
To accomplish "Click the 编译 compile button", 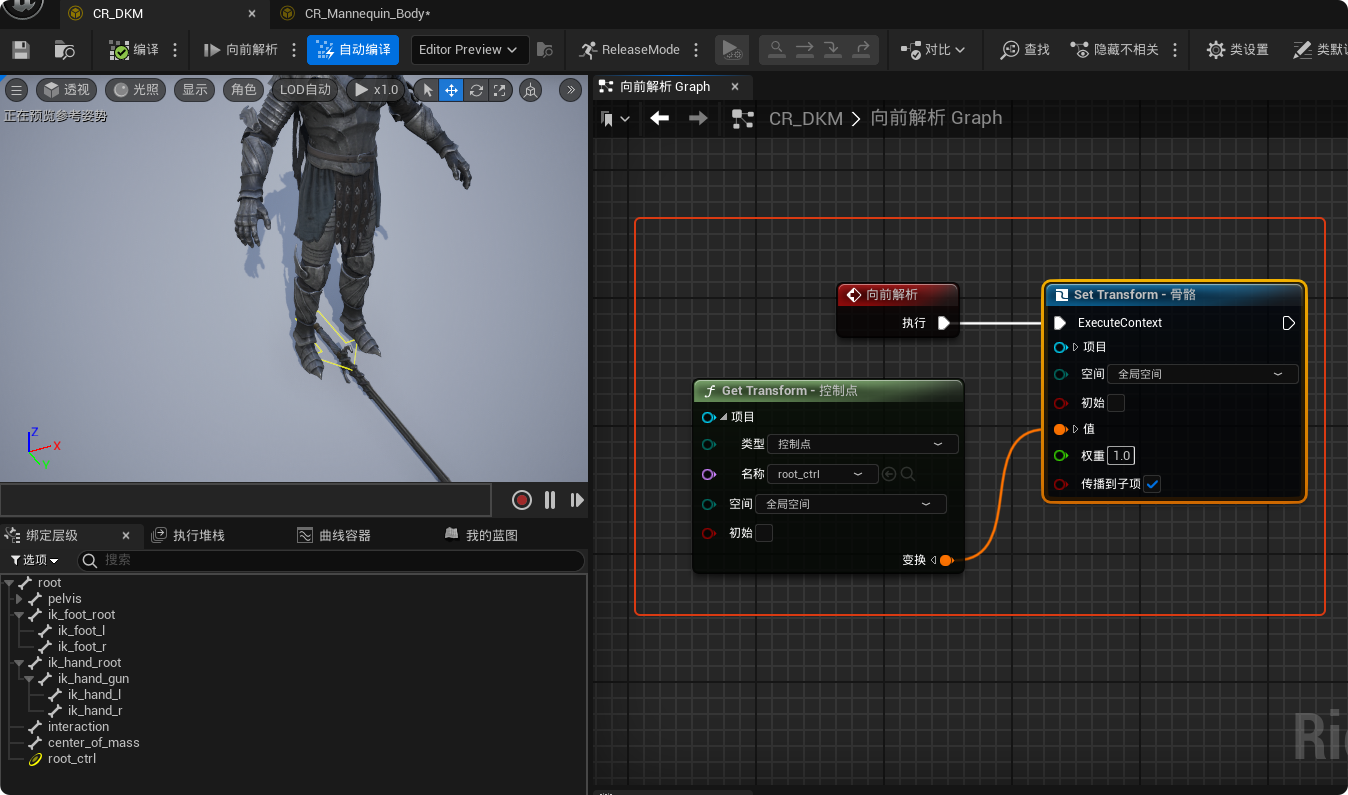I will (134, 50).
